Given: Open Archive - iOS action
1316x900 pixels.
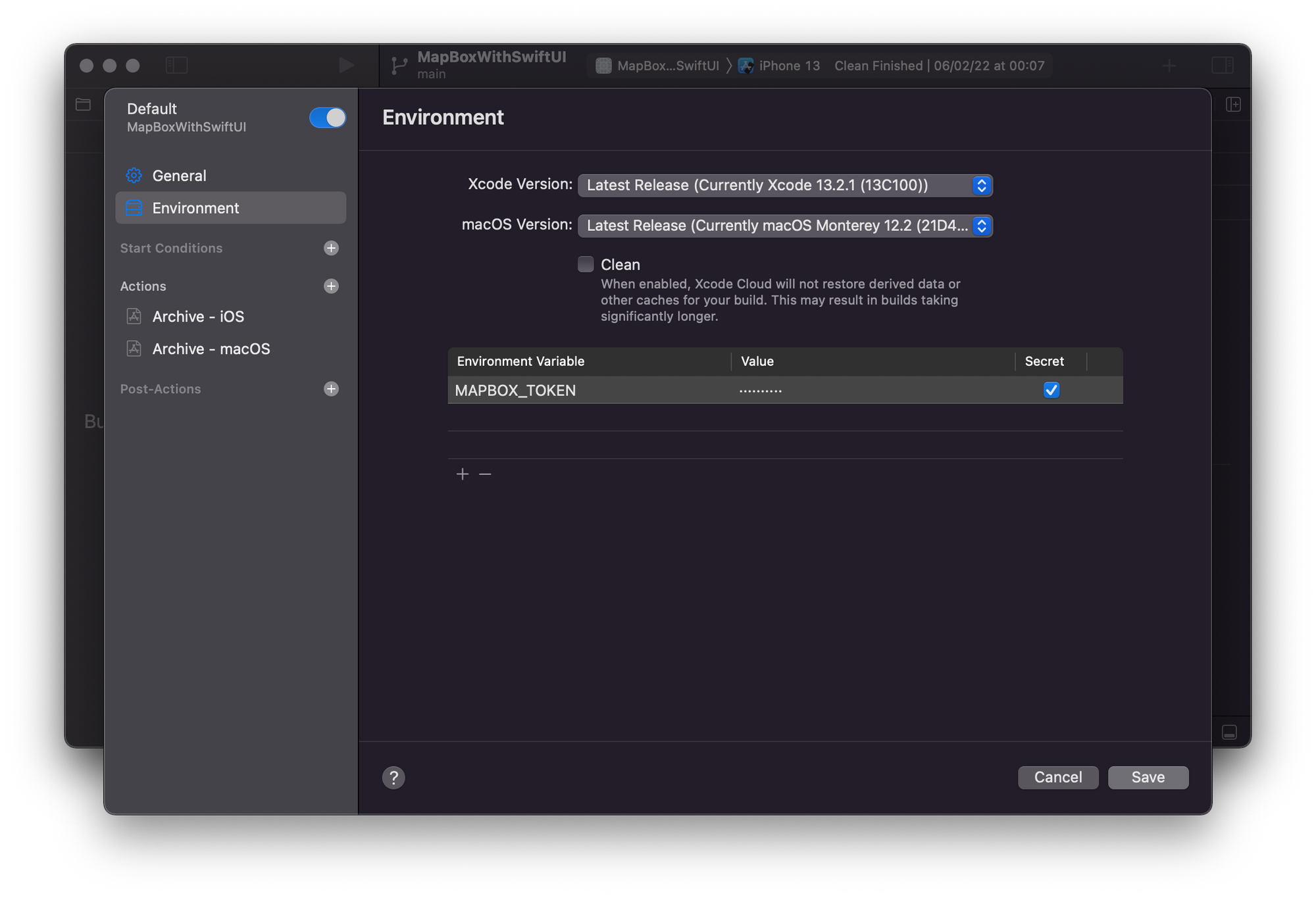Looking at the screenshot, I should point(197,316).
